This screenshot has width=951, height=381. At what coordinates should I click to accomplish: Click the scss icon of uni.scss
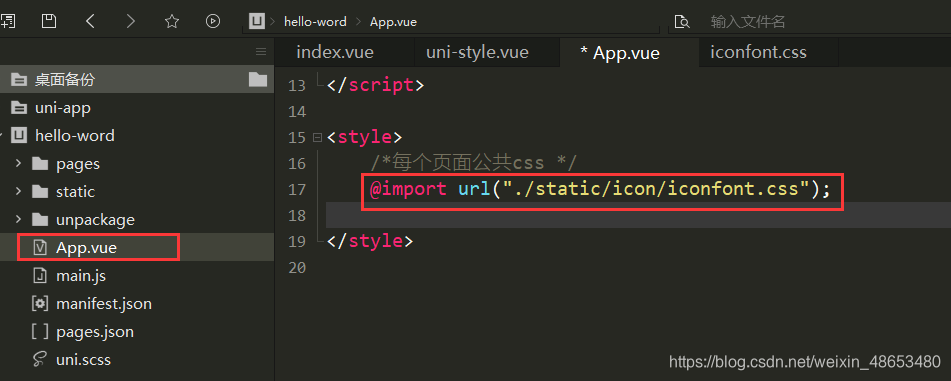[x=40, y=360]
